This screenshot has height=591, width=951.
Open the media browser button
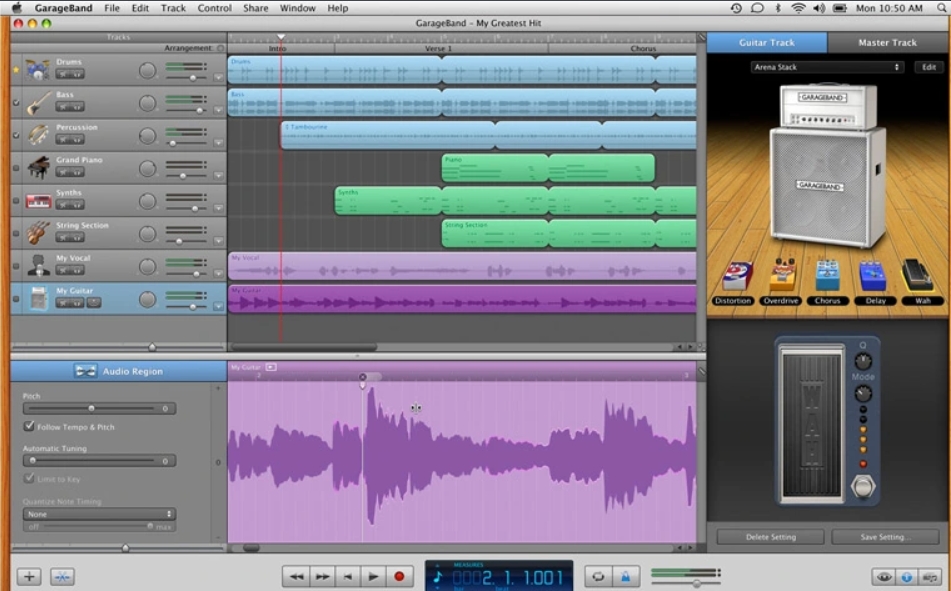click(929, 577)
